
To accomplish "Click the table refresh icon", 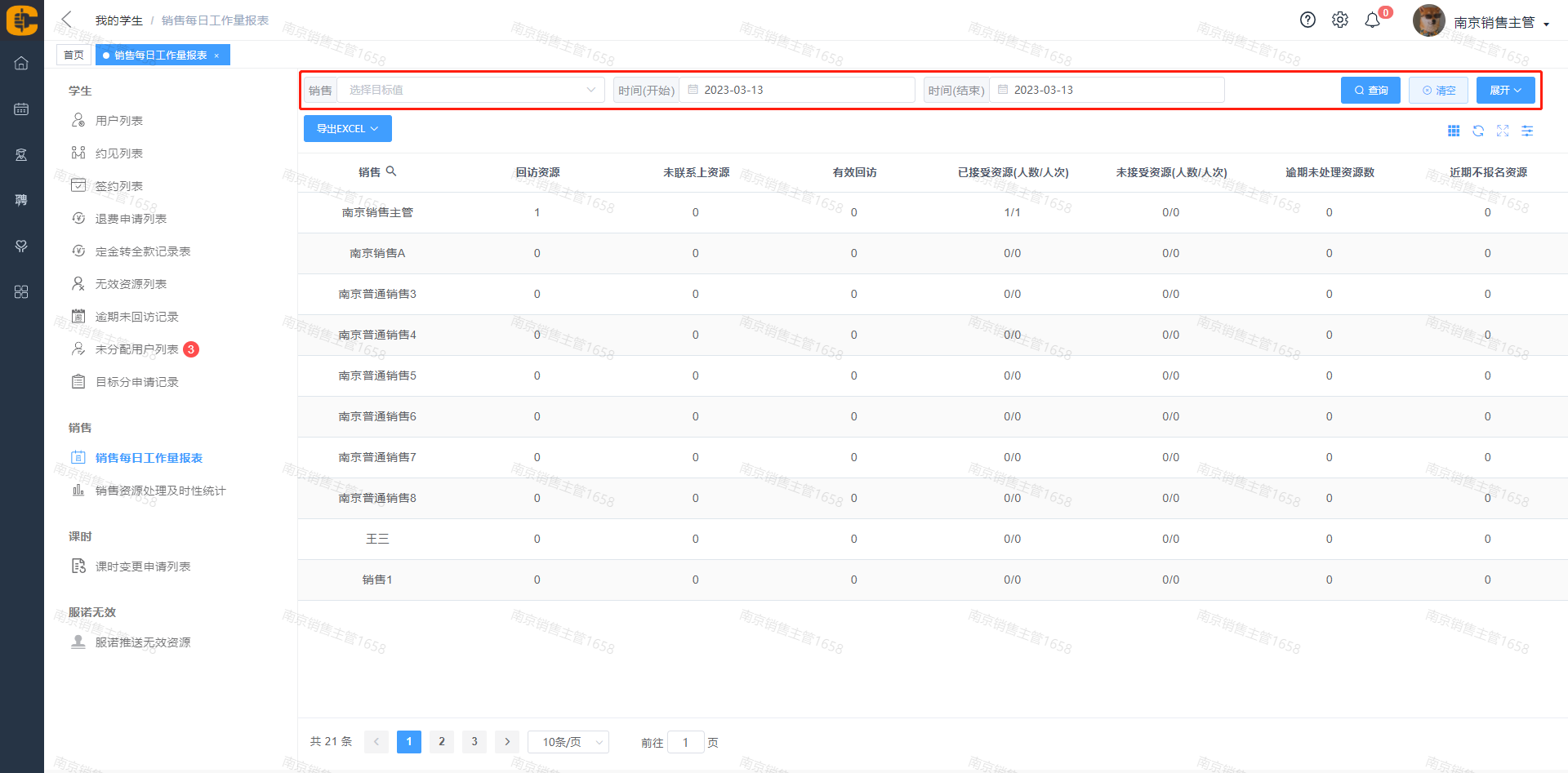I will (x=1478, y=131).
